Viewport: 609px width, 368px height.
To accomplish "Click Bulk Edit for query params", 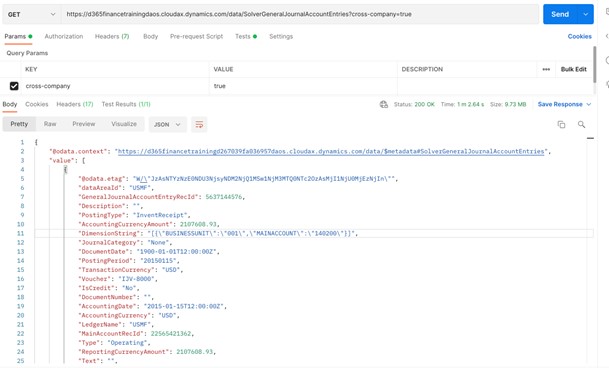I will point(574,69).
